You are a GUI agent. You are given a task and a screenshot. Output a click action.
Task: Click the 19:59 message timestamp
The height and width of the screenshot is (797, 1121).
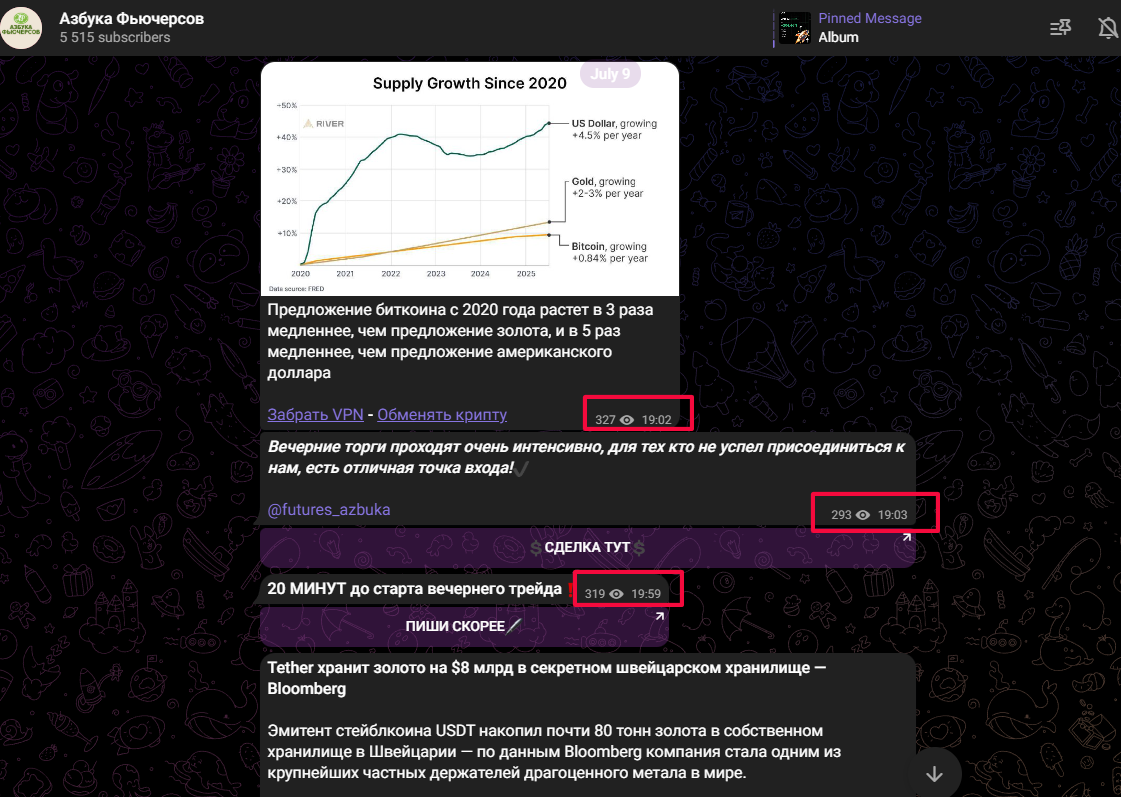pyautogui.click(x=646, y=593)
